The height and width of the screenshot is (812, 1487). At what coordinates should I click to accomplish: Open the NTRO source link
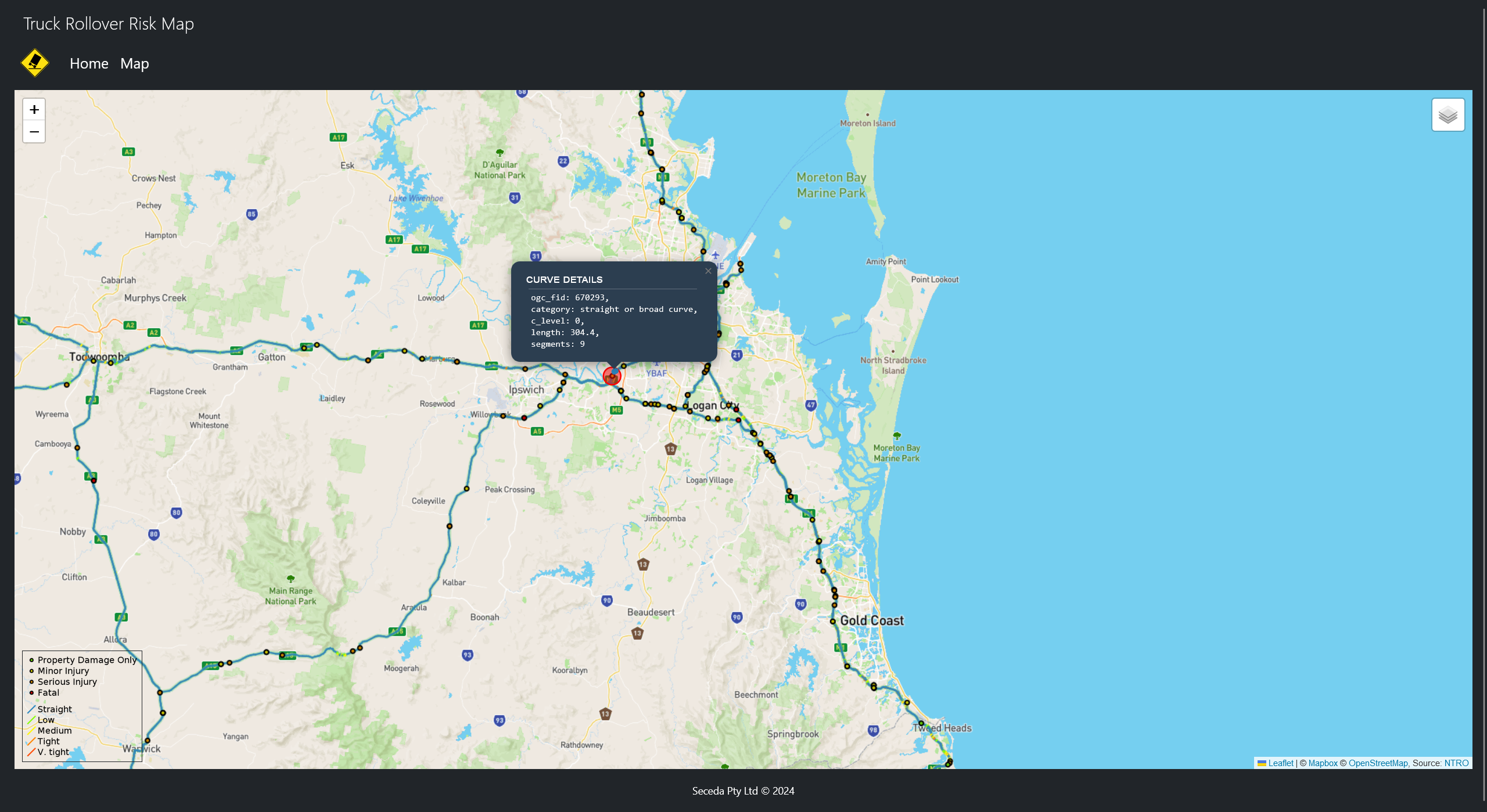pos(1456,763)
